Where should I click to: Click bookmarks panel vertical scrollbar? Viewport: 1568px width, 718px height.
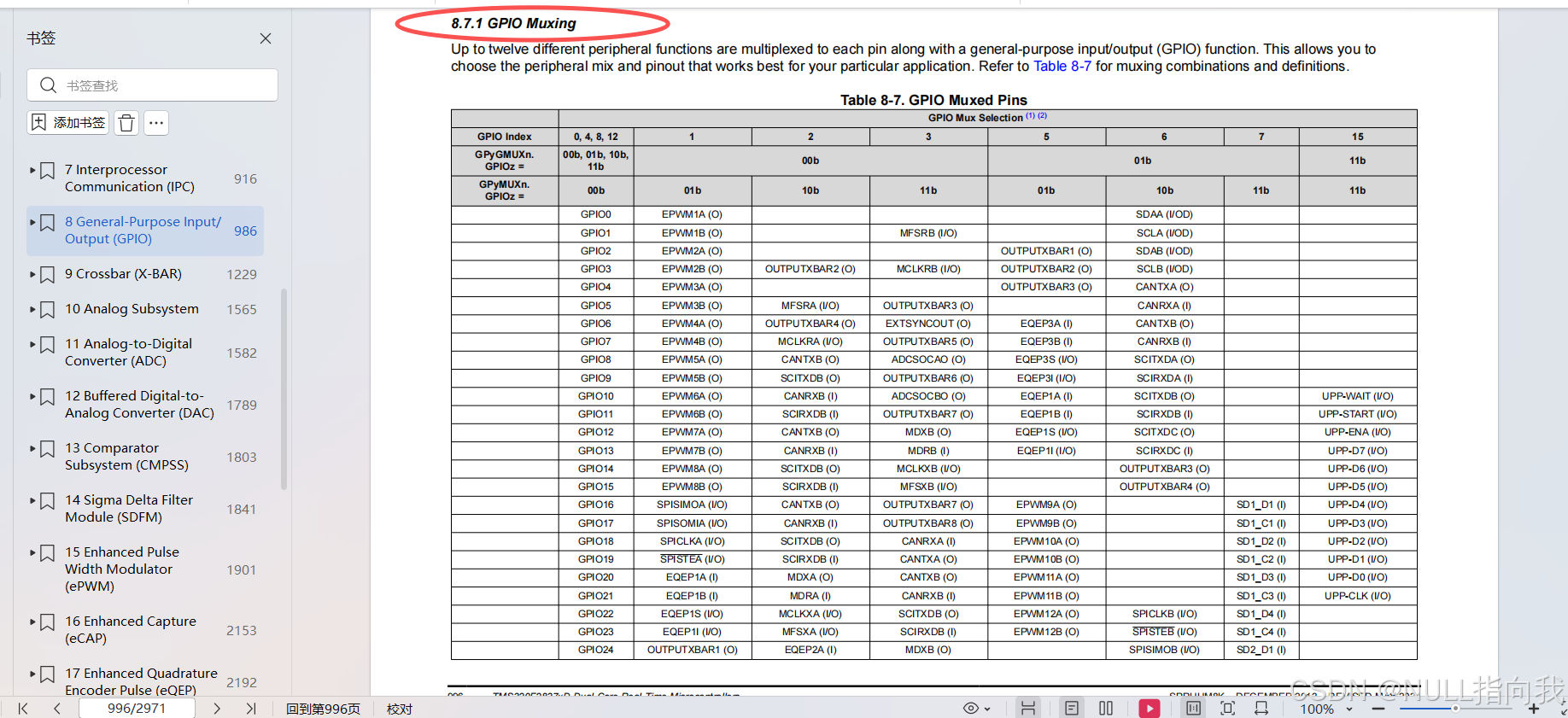click(x=284, y=388)
